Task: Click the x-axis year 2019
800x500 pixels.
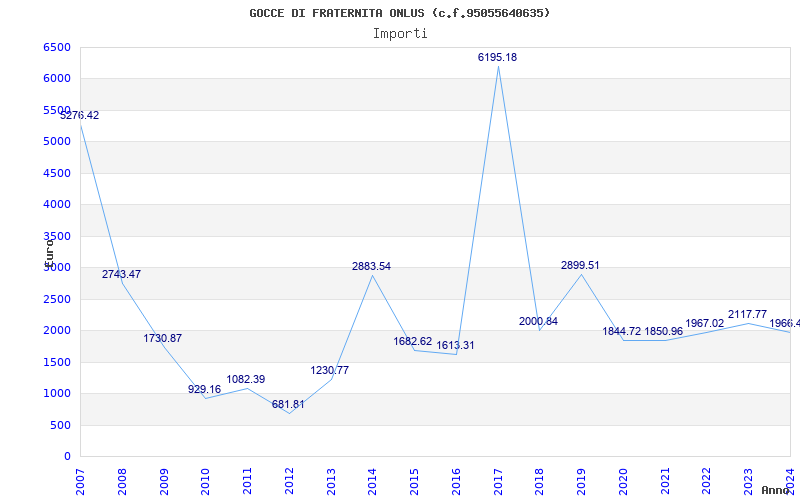Action: (582, 482)
